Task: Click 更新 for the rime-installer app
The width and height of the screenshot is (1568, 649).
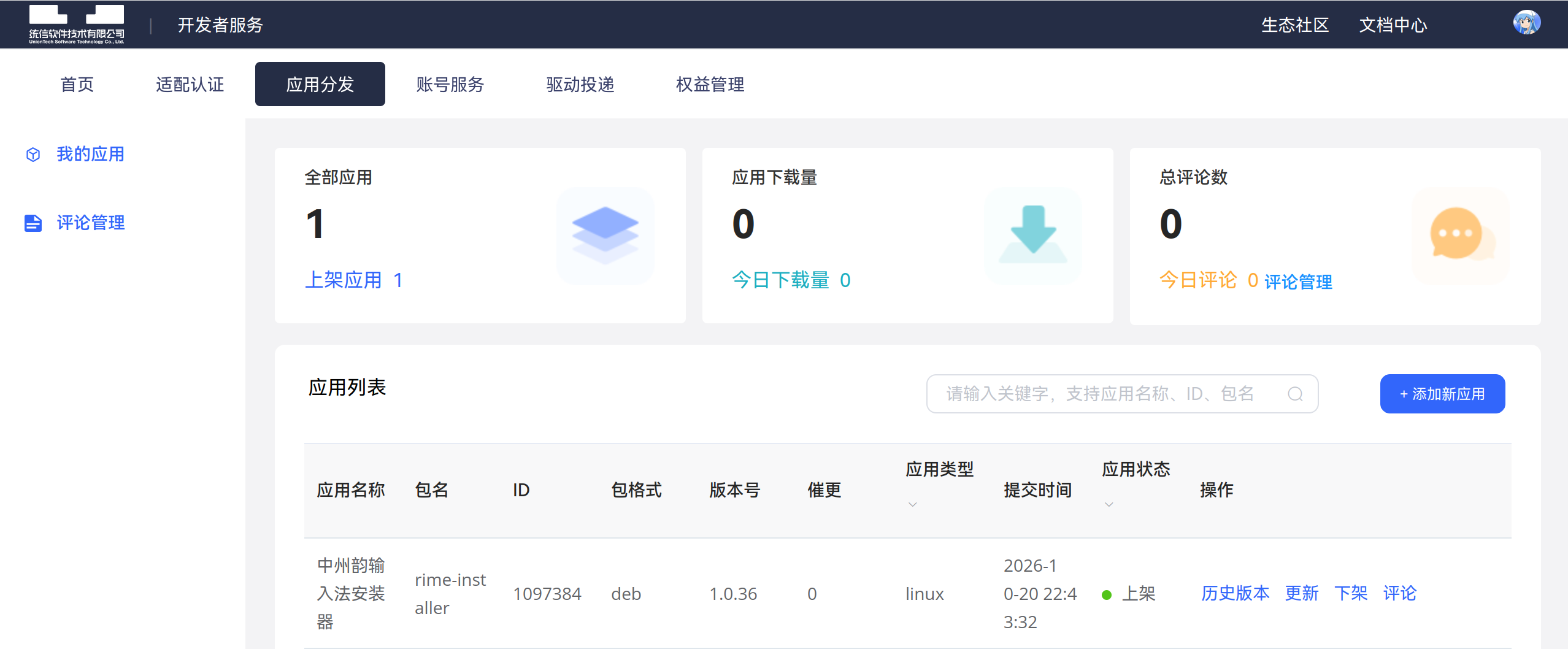Action: click(1302, 594)
